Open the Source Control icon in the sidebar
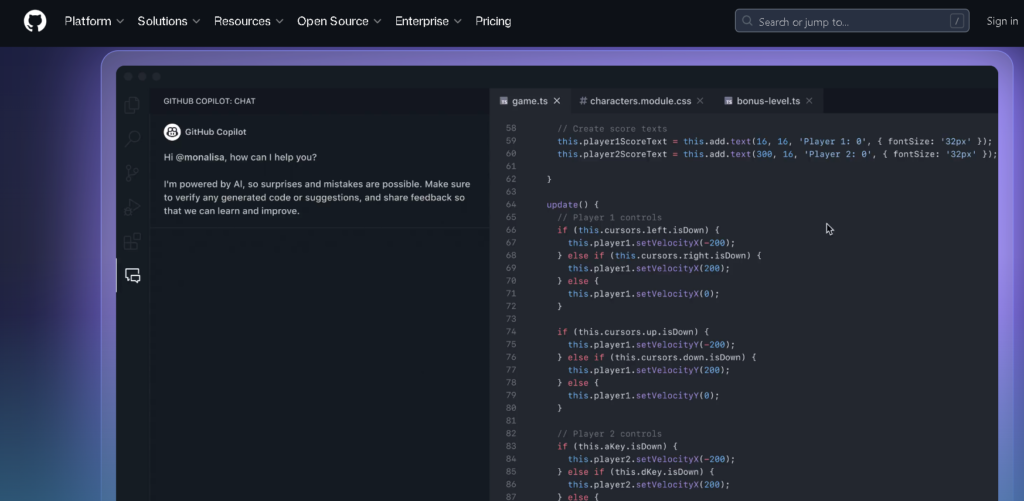 133,173
